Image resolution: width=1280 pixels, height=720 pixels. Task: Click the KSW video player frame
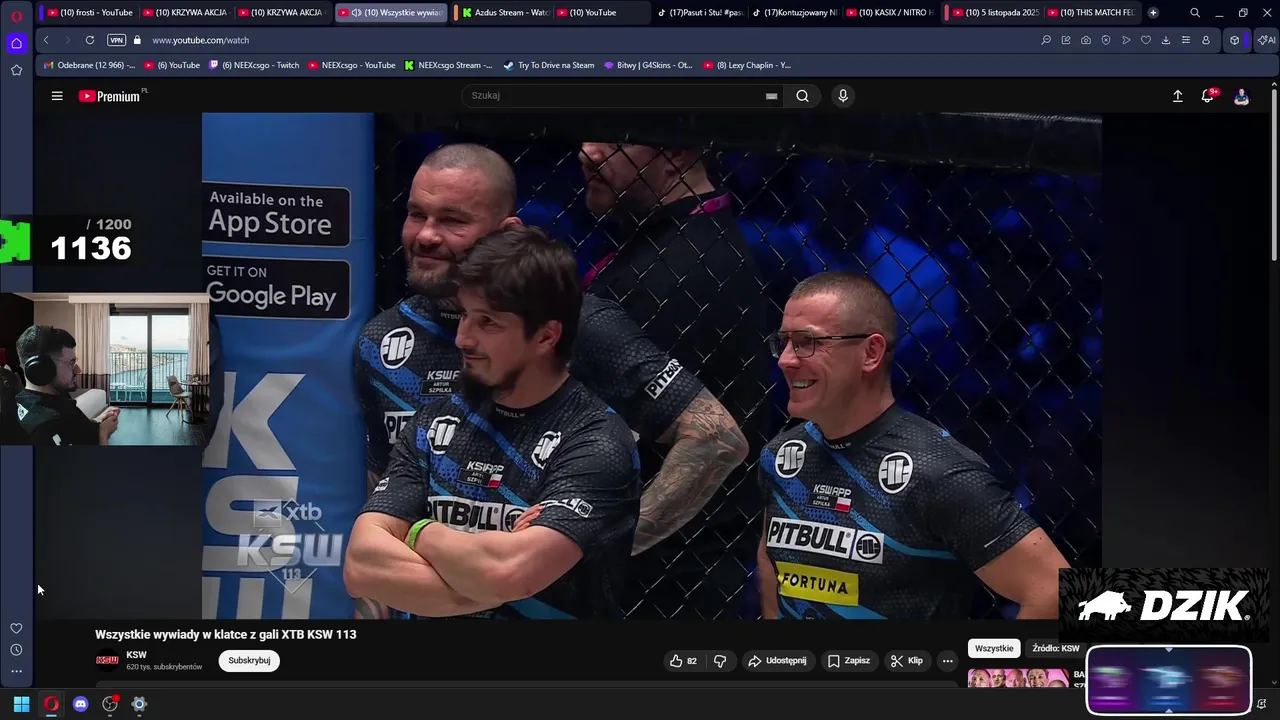(652, 365)
